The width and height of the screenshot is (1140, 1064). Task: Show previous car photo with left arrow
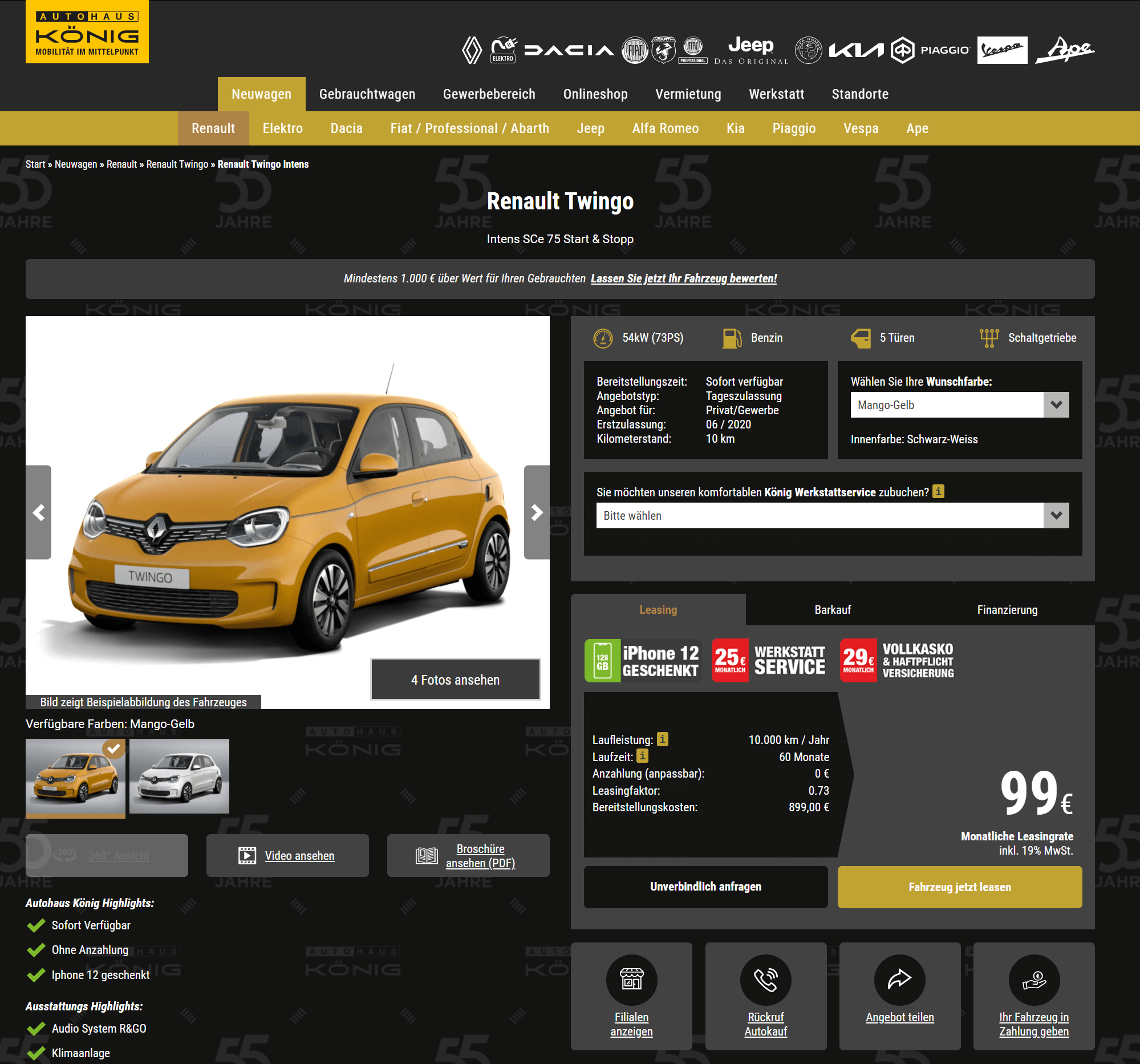38,512
